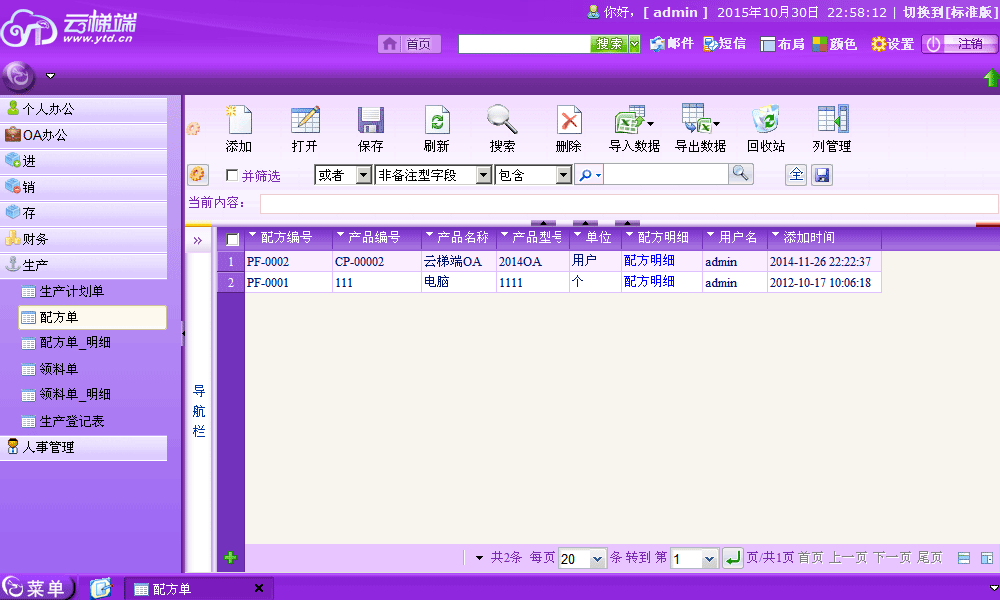Click the 当前内容 text field
The width and height of the screenshot is (1000, 600).
629,203
